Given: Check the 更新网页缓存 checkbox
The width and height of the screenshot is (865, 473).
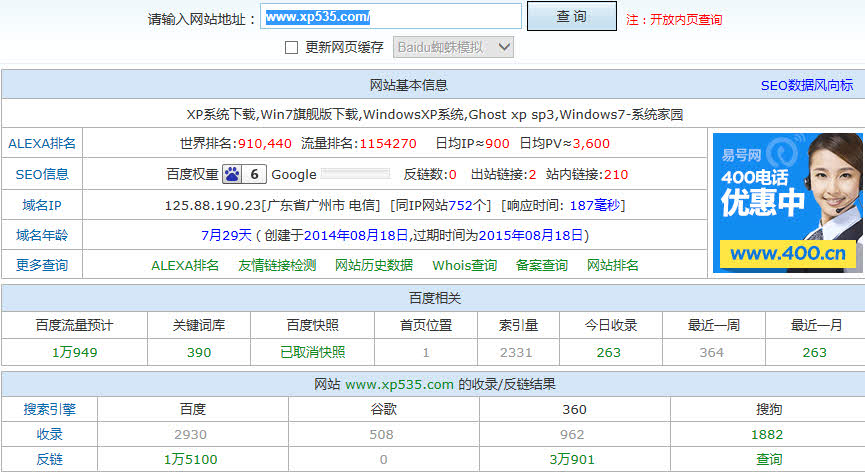Looking at the screenshot, I should pyautogui.click(x=292, y=47).
